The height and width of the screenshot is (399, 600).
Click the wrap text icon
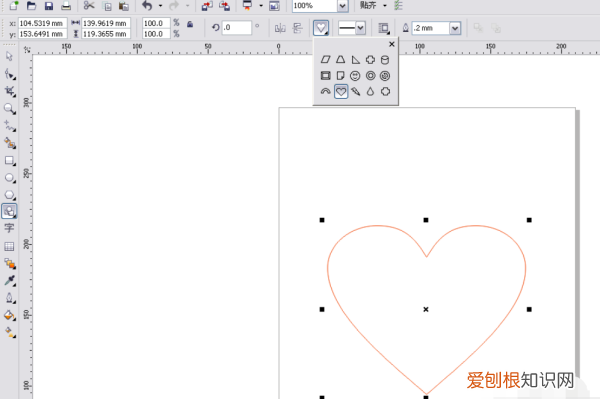click(384, 28)
